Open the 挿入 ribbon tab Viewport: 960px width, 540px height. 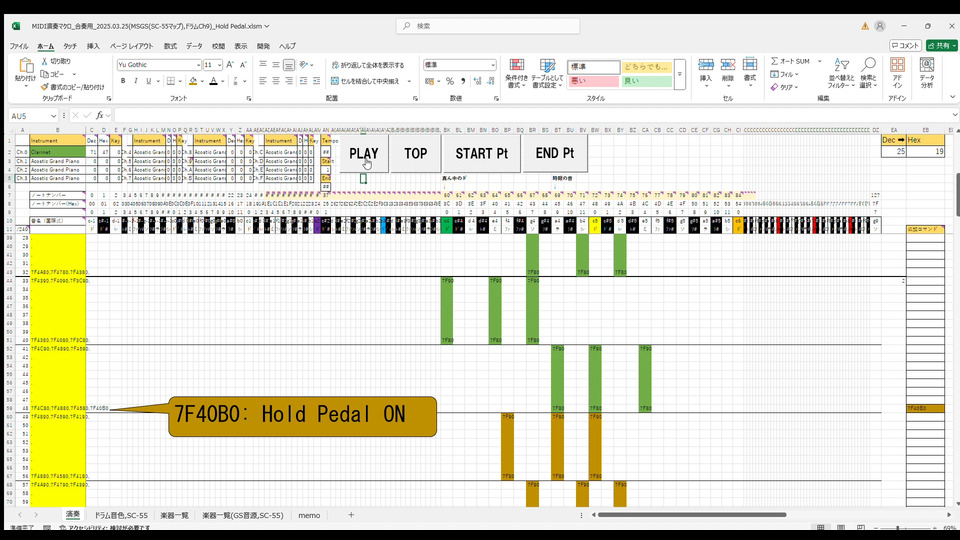[93, 46]
